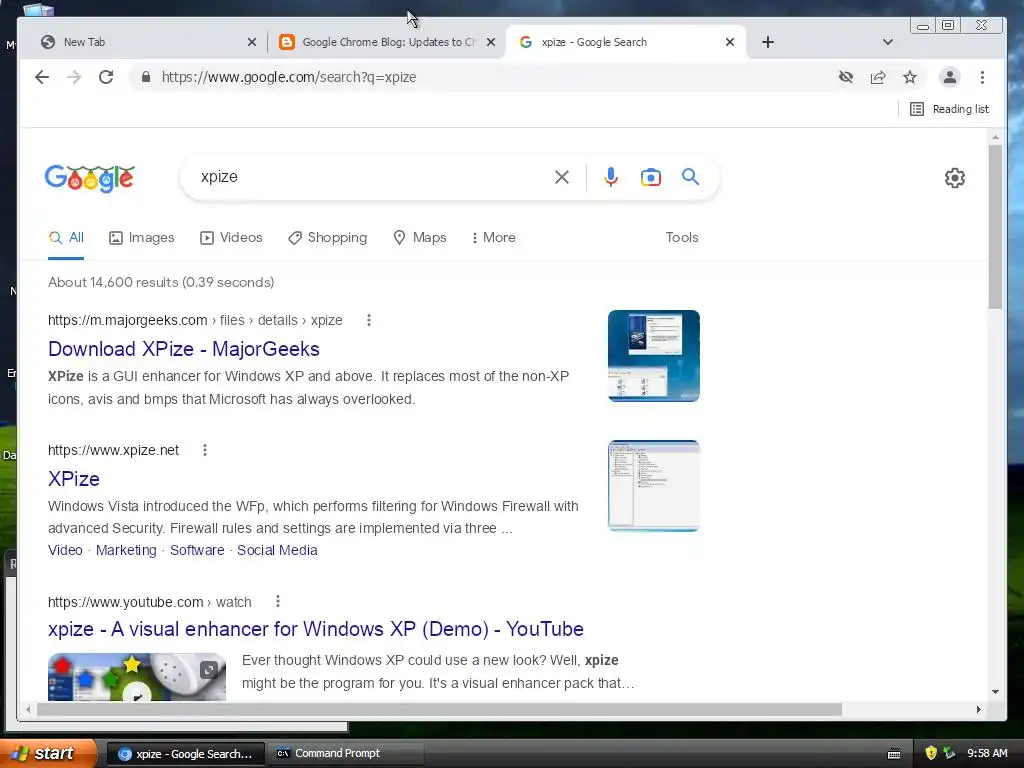This screenshot has height=768, width=1024.
Task: Click the MajorGeeks result thumbnail
Action: [654, 356]
